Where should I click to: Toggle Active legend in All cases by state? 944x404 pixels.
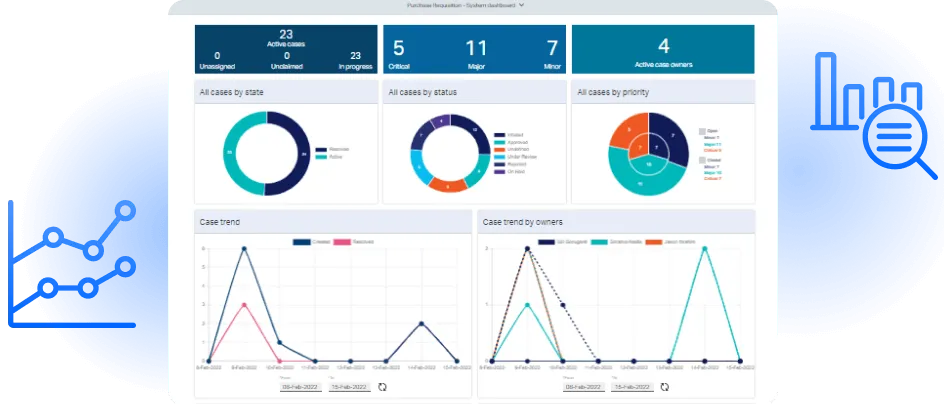[x=329, y=157]
